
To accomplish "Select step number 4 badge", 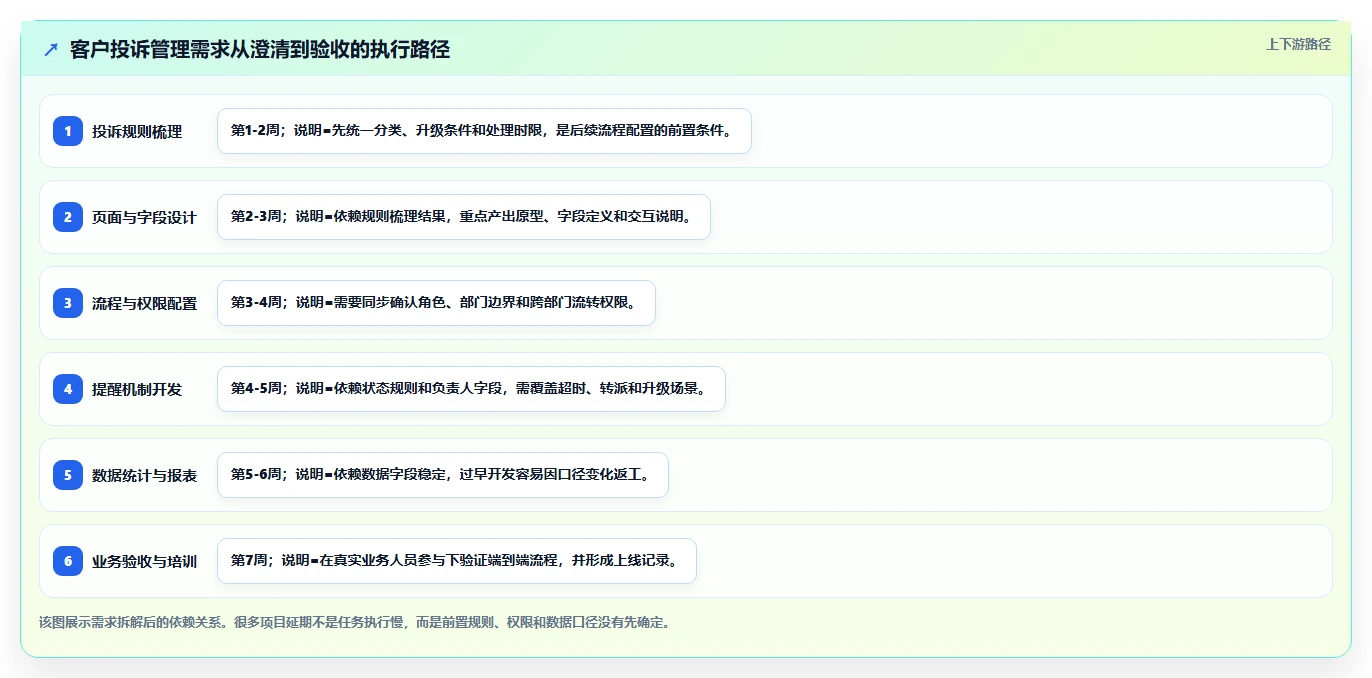I will point(68,389).
